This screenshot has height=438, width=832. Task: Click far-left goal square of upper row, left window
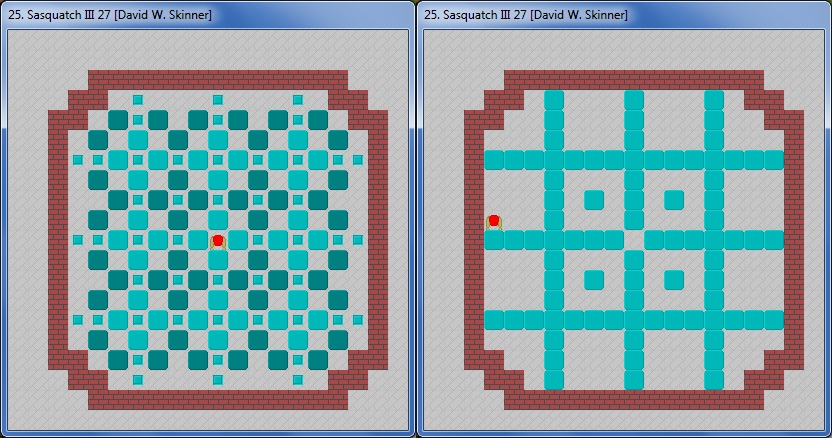78,160
